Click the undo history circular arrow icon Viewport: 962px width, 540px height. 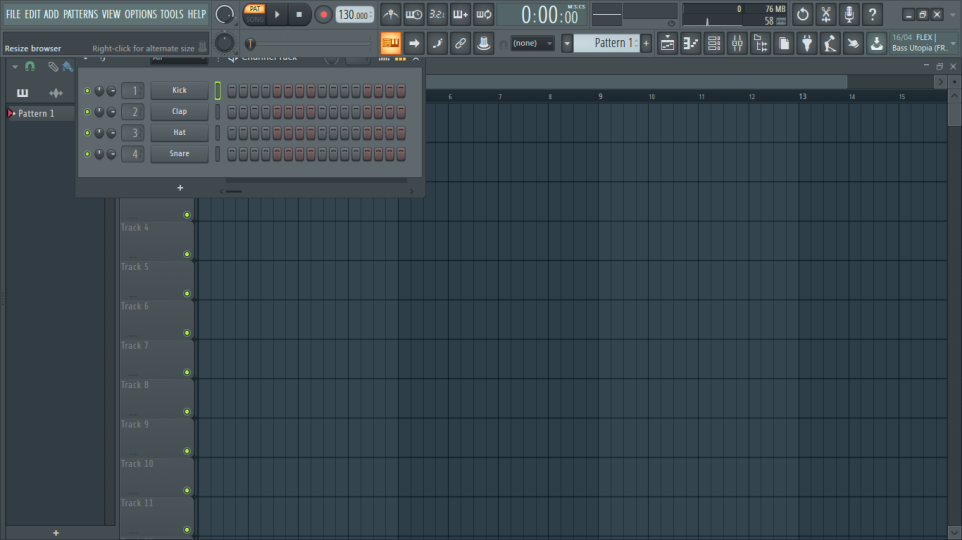point(802,14)
